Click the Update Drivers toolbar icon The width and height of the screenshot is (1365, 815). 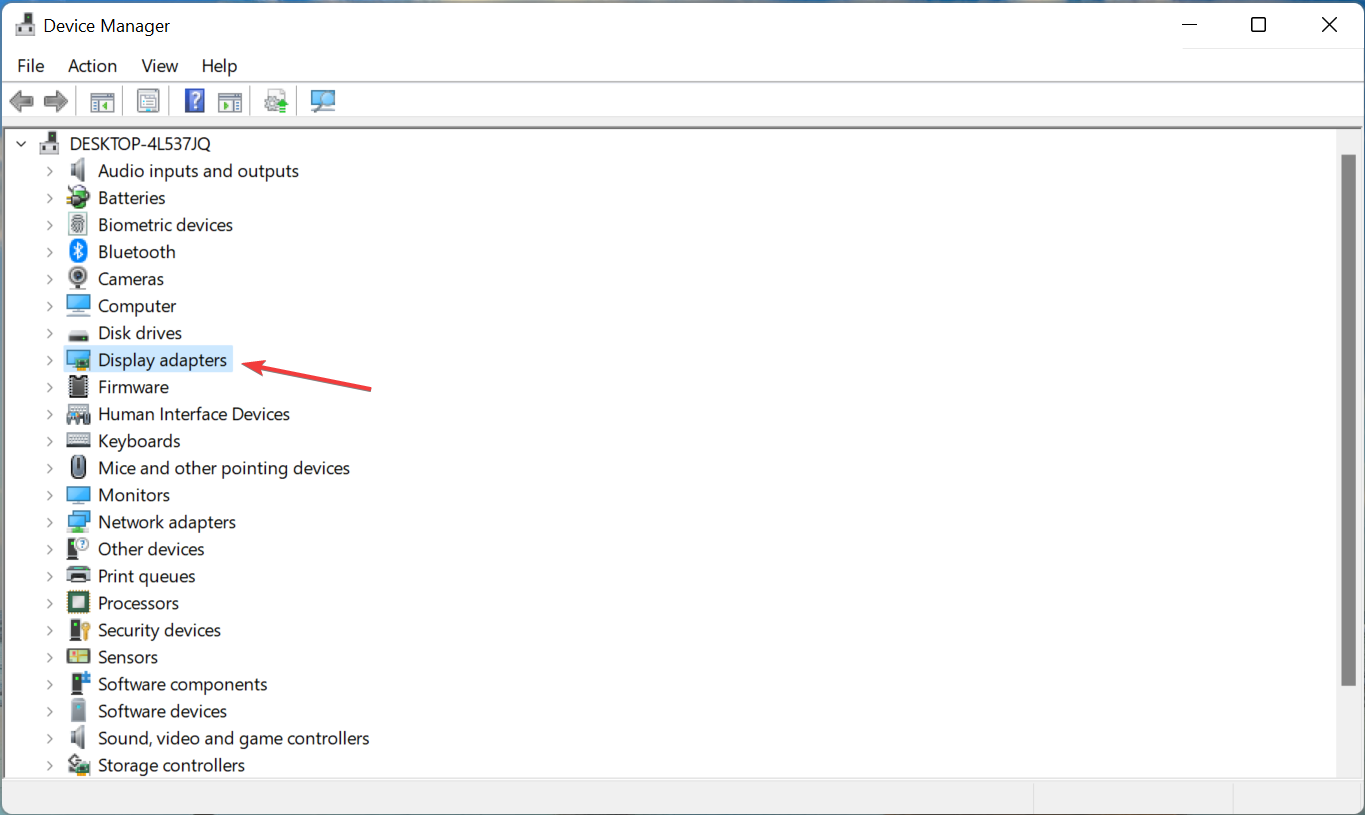[x=276, y=100]
